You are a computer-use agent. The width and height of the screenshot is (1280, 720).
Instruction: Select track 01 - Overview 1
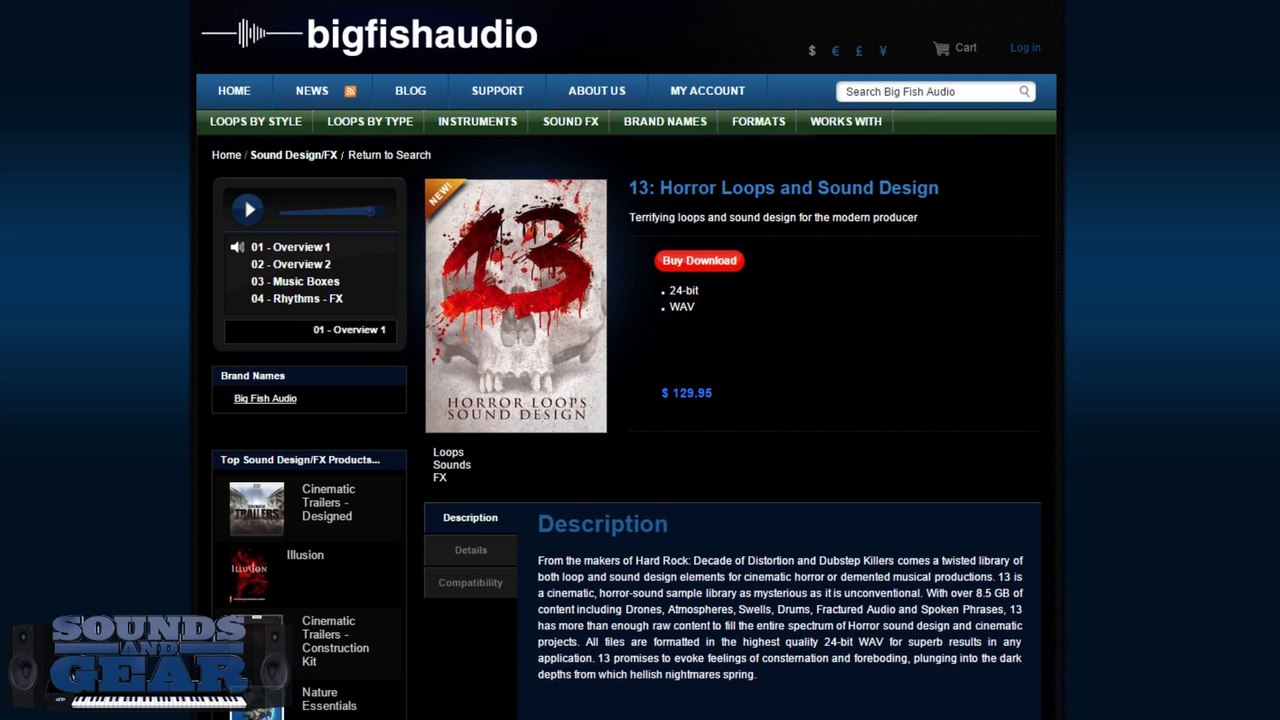290,247
